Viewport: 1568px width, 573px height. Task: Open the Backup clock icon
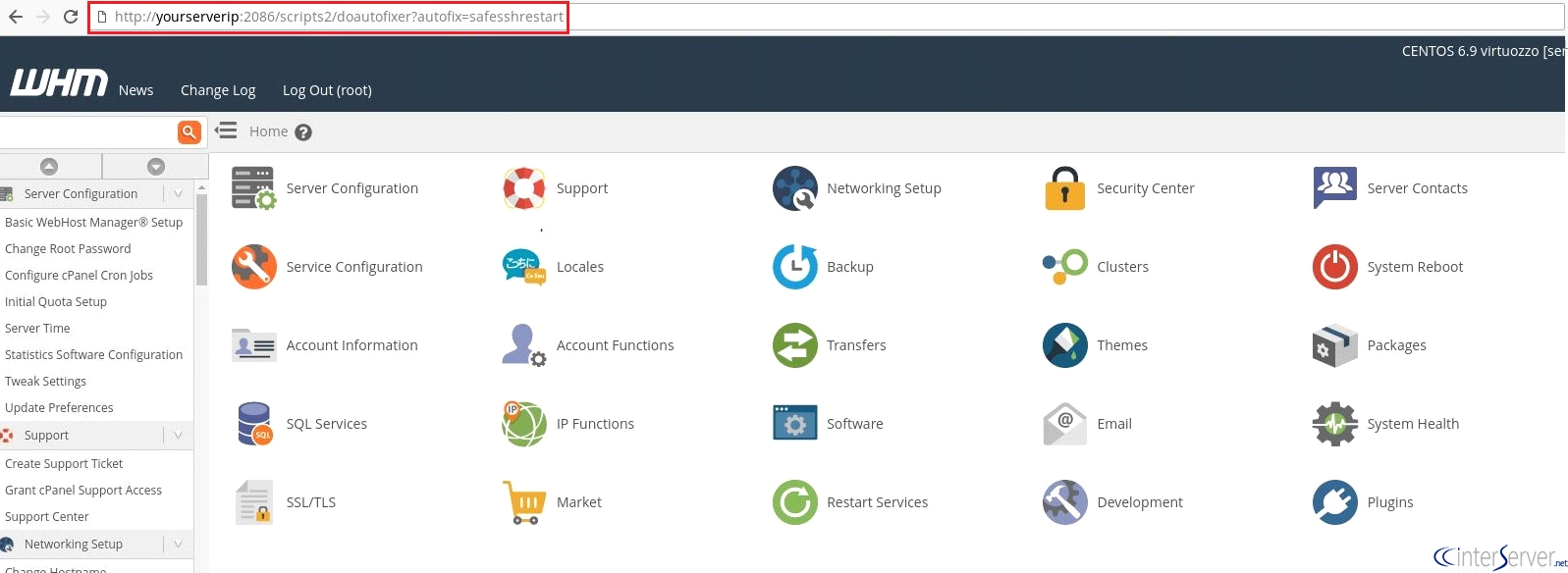(x=794, y=267)
